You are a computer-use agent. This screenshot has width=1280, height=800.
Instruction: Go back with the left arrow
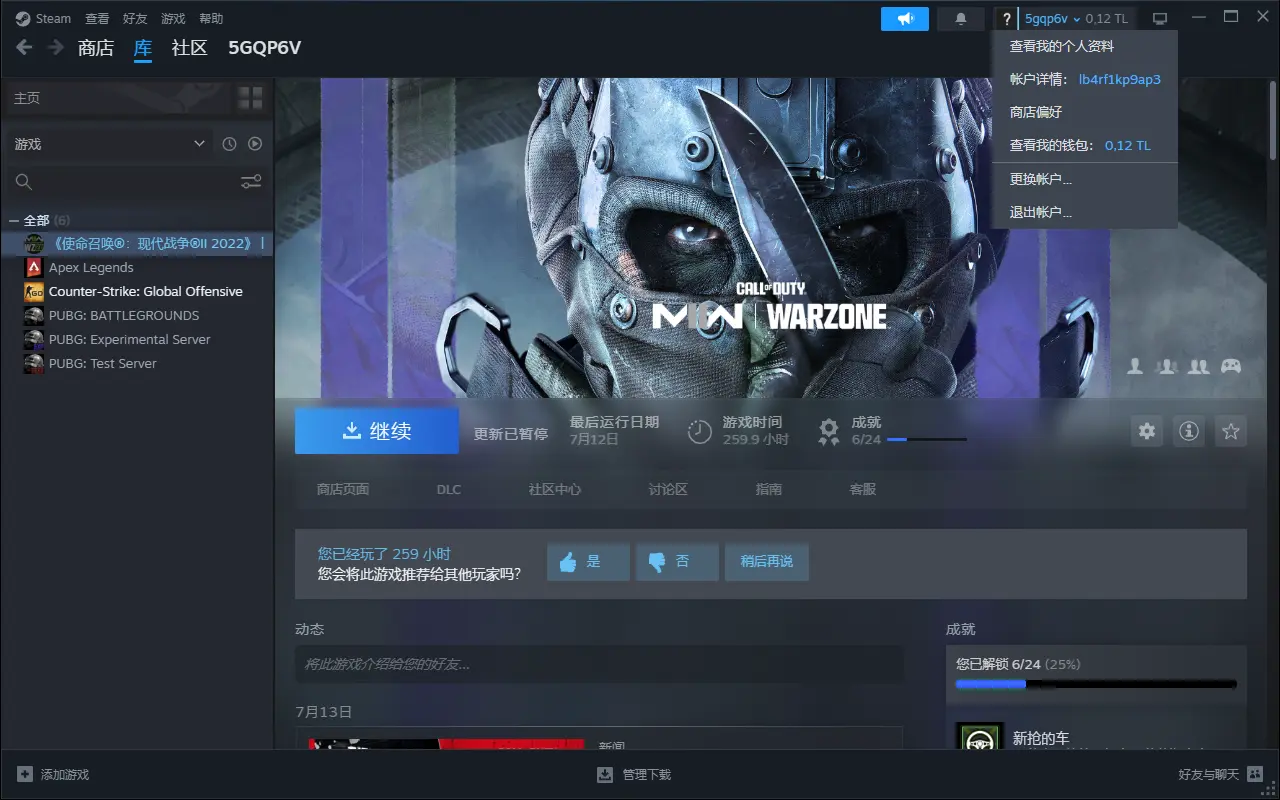point(25,47)
